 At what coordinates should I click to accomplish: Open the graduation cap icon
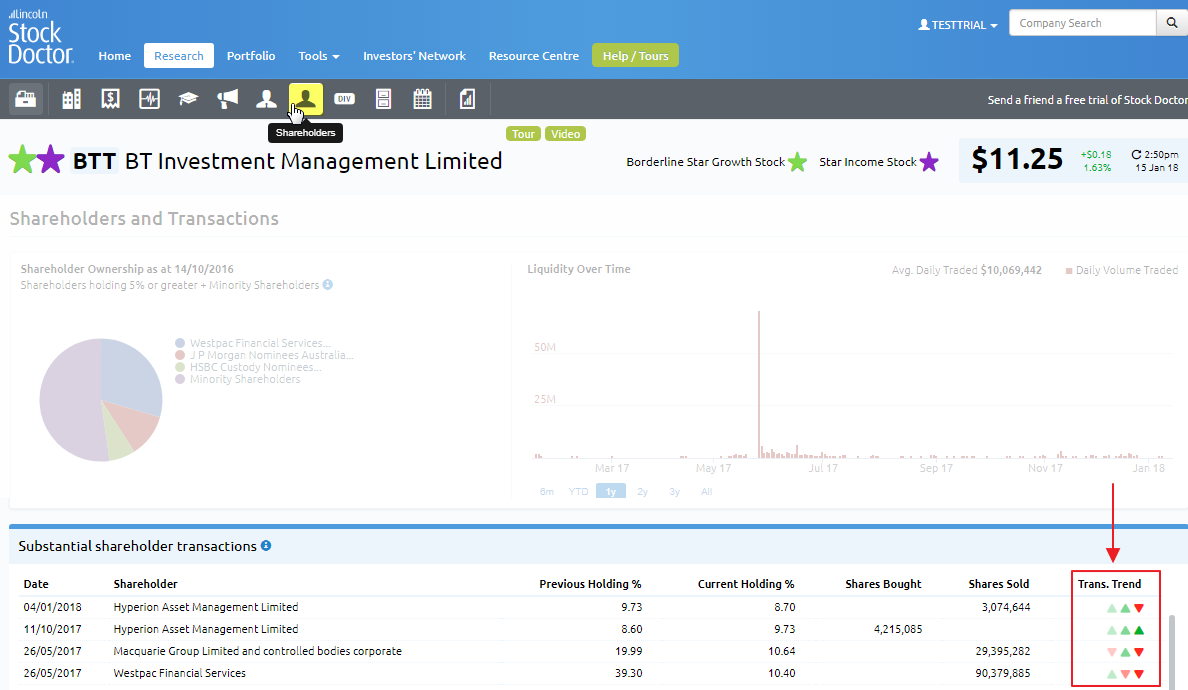[x=188, y=99]
